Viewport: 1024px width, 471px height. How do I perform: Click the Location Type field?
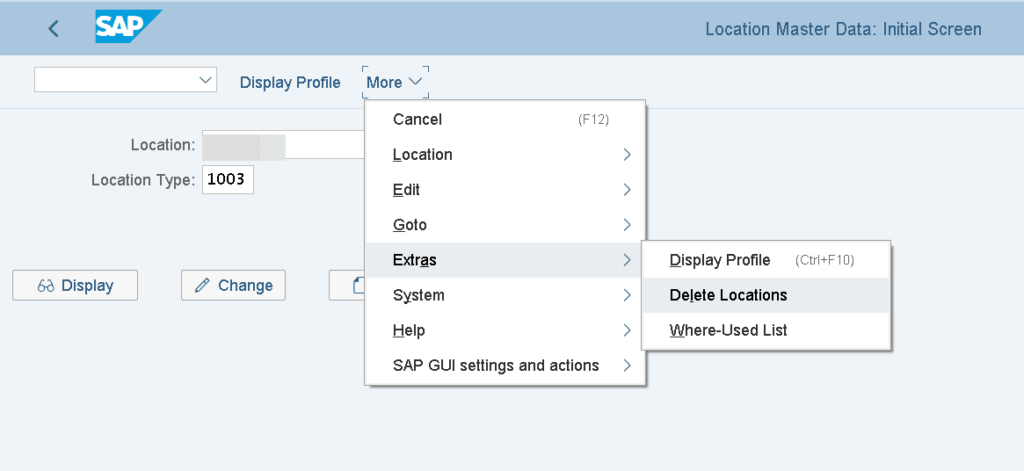point(228,180)
